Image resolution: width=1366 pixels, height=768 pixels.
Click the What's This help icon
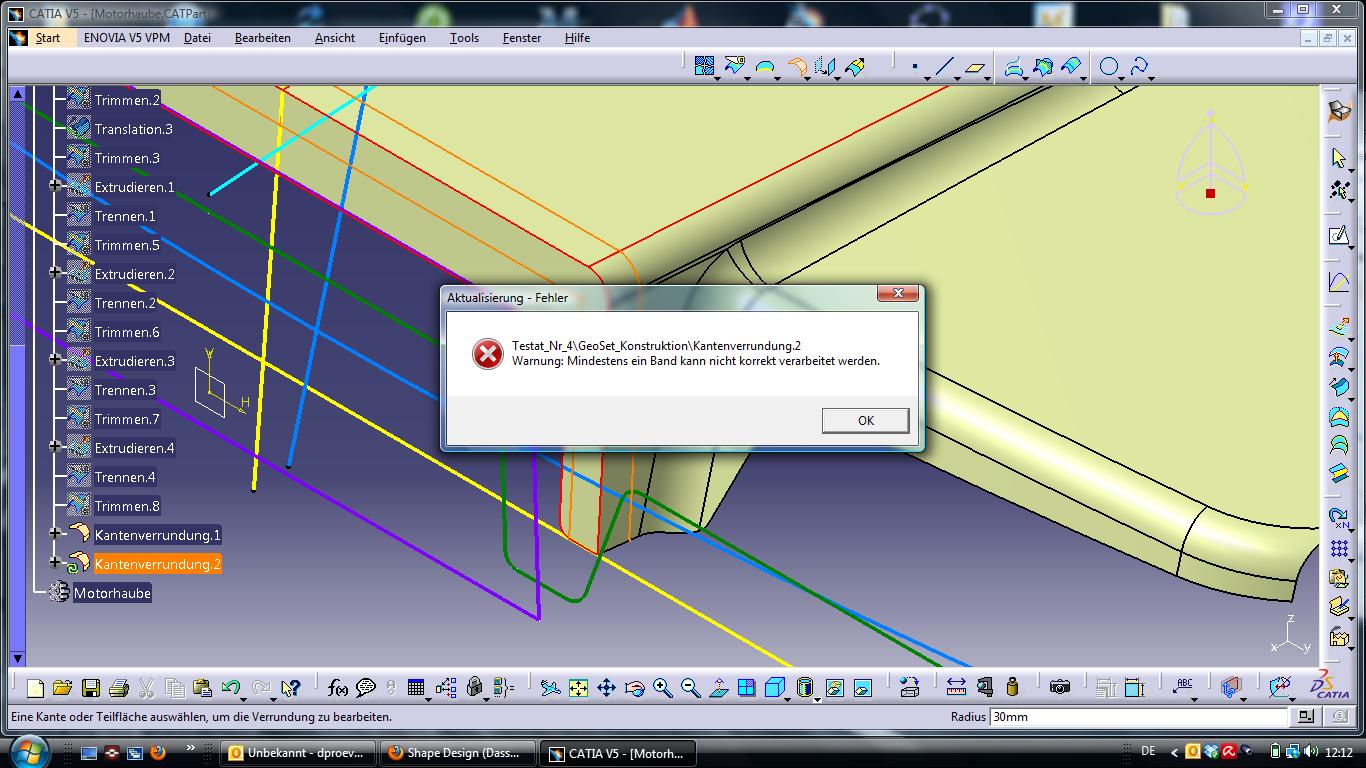point(290,688)
